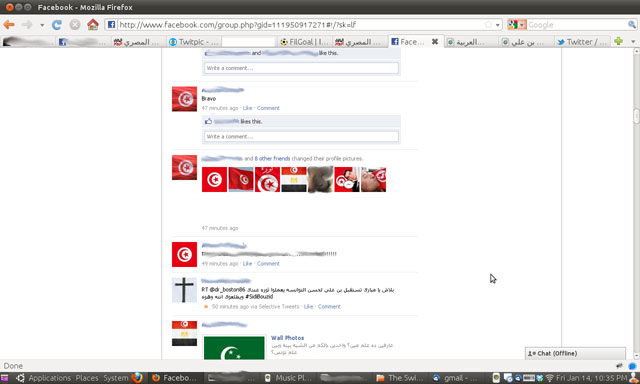This screenshot has height=384, width=640.
Task: Expand the list-all-tabs arrow
Action: point(633,41)
